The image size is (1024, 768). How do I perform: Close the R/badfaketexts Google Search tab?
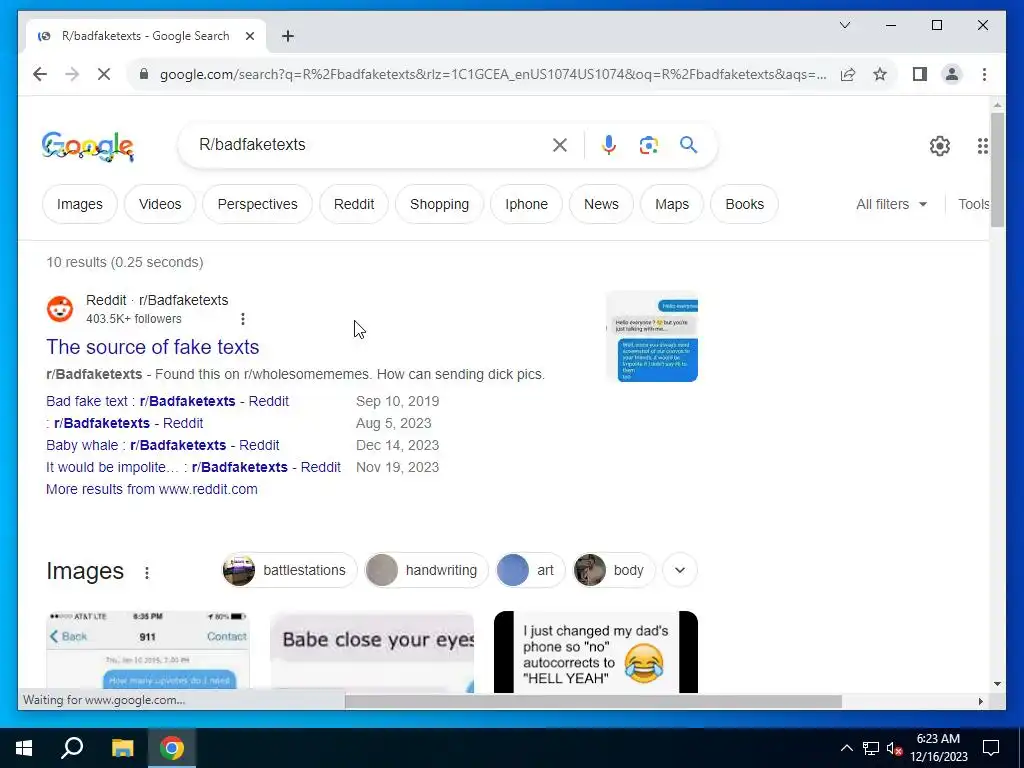pyautogui.click(x=249, y=36)
